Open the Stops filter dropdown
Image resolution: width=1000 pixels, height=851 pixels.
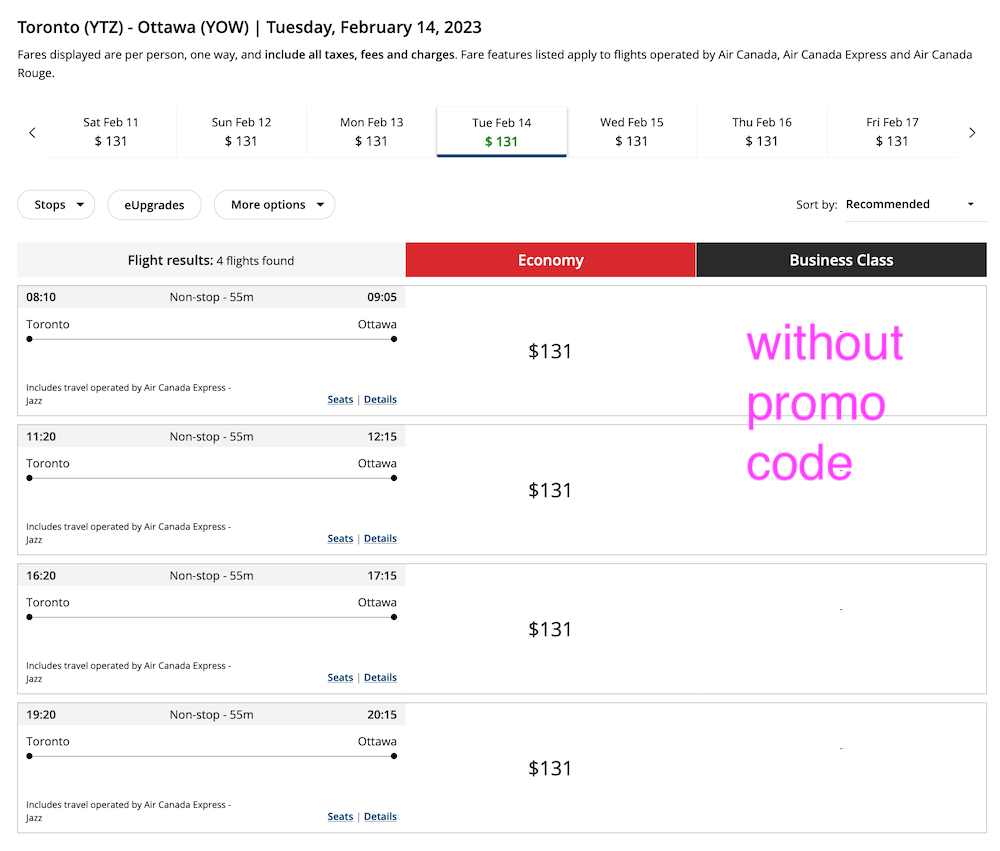56,205
